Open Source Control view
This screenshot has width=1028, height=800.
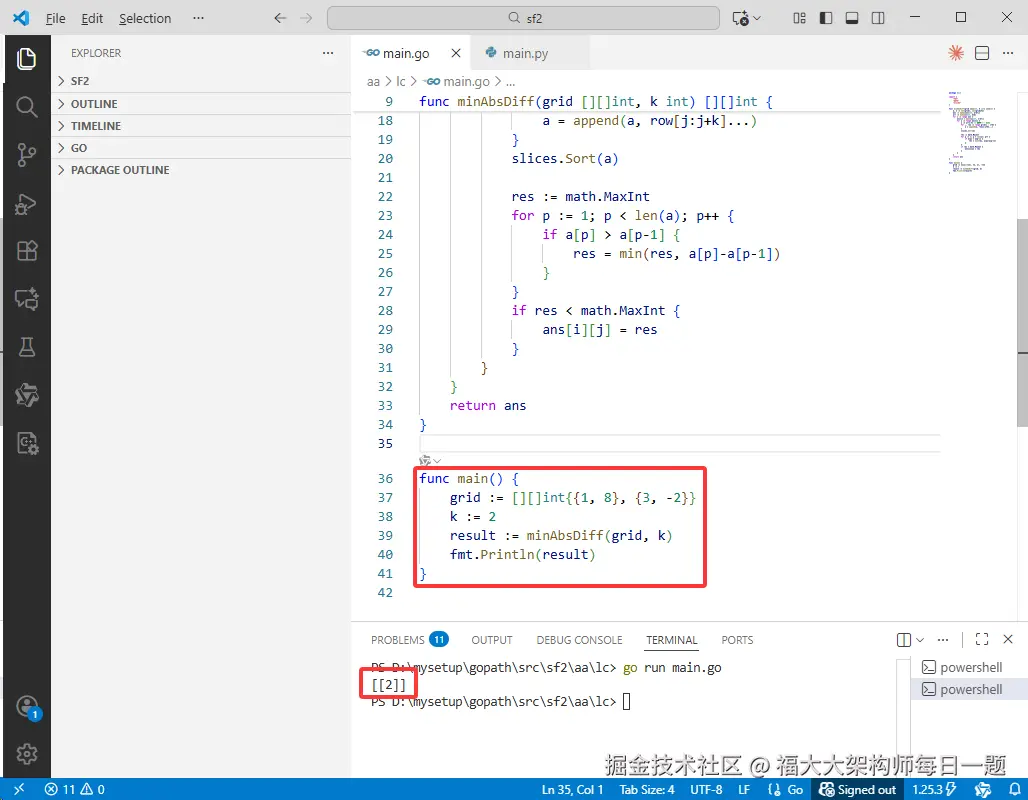pos(26,155)
